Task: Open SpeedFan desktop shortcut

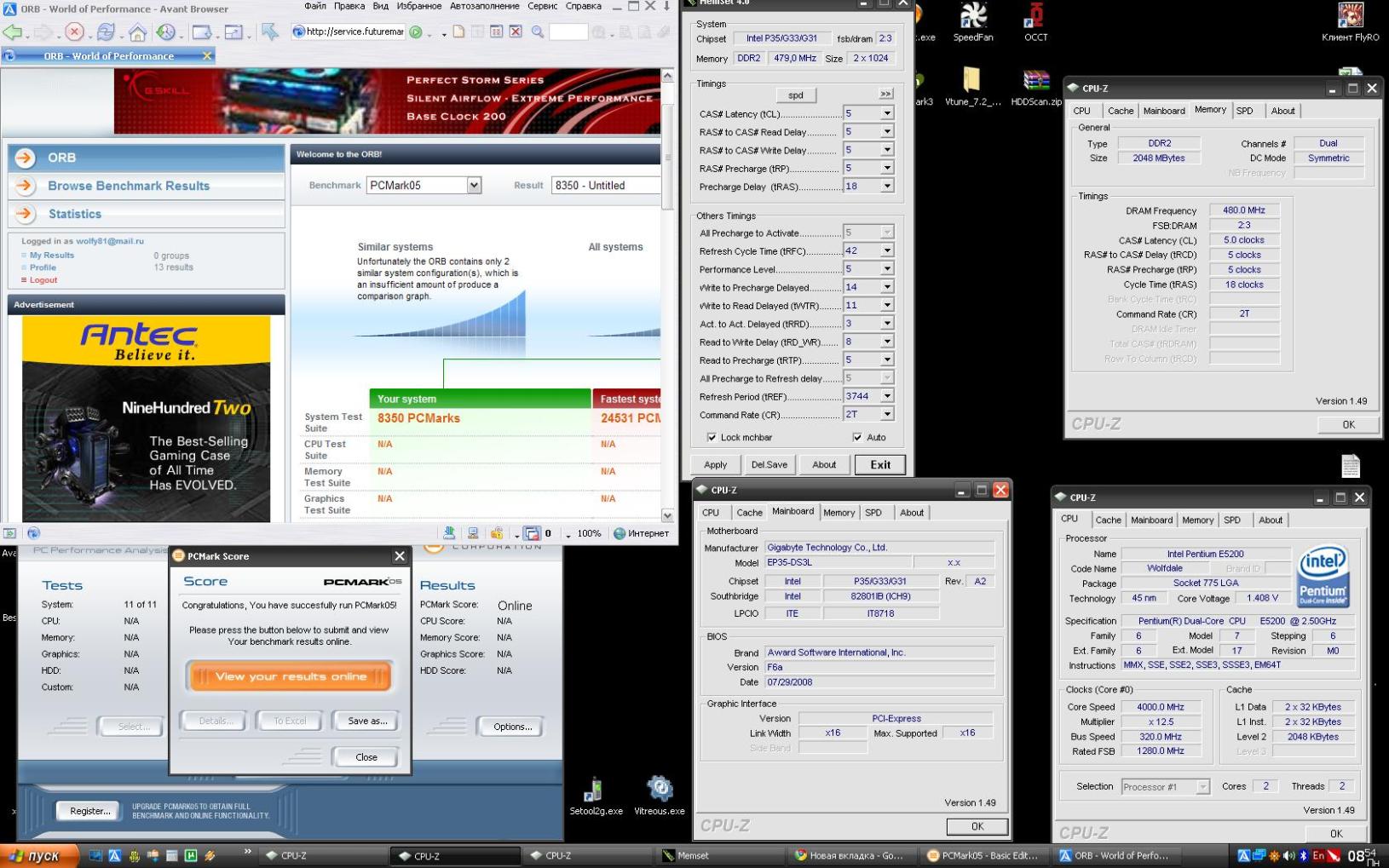Action: tap(973, 22)
